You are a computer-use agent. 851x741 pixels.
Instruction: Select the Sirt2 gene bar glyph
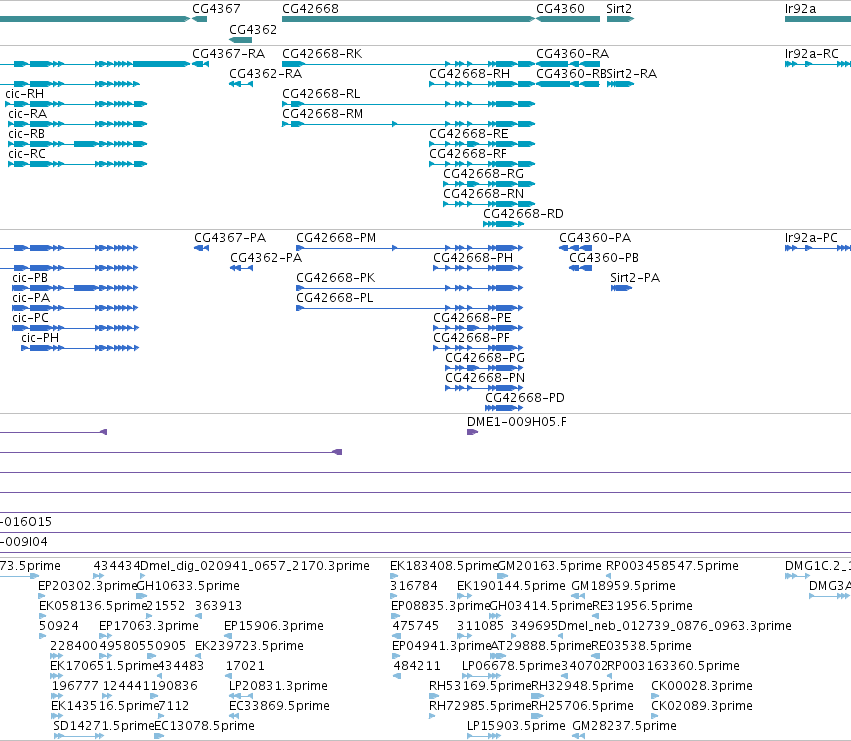pyautogui.click(x=620, y=19)
